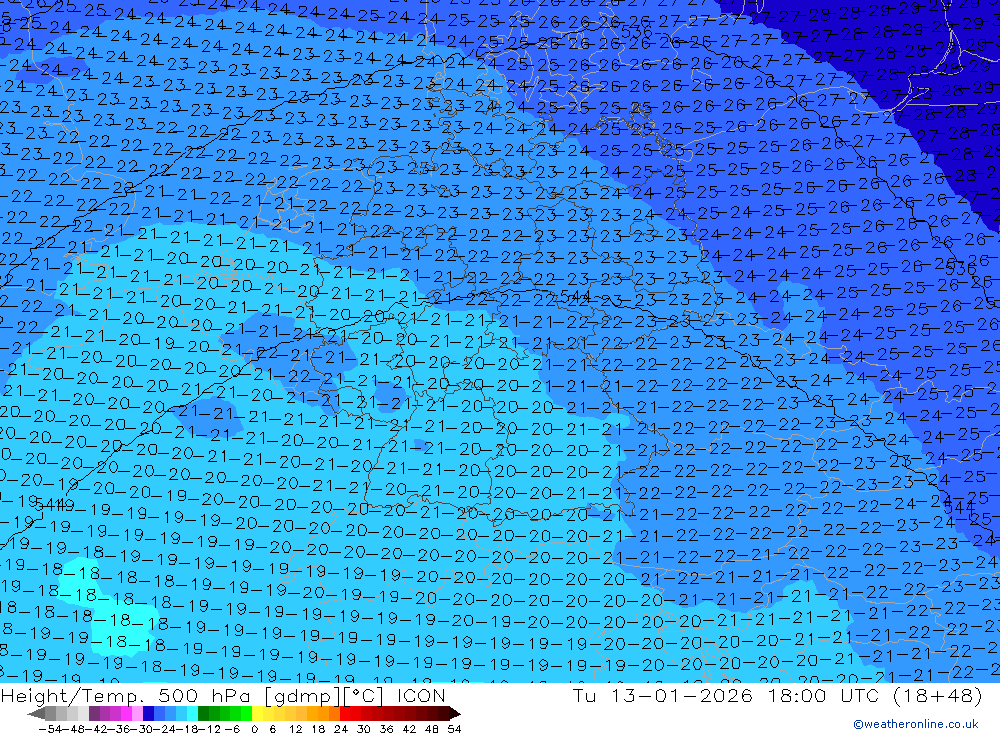Click the '(18+48)' forecast run text
The width and height of the screenshot is (1000, 733).
pos(938,695)
